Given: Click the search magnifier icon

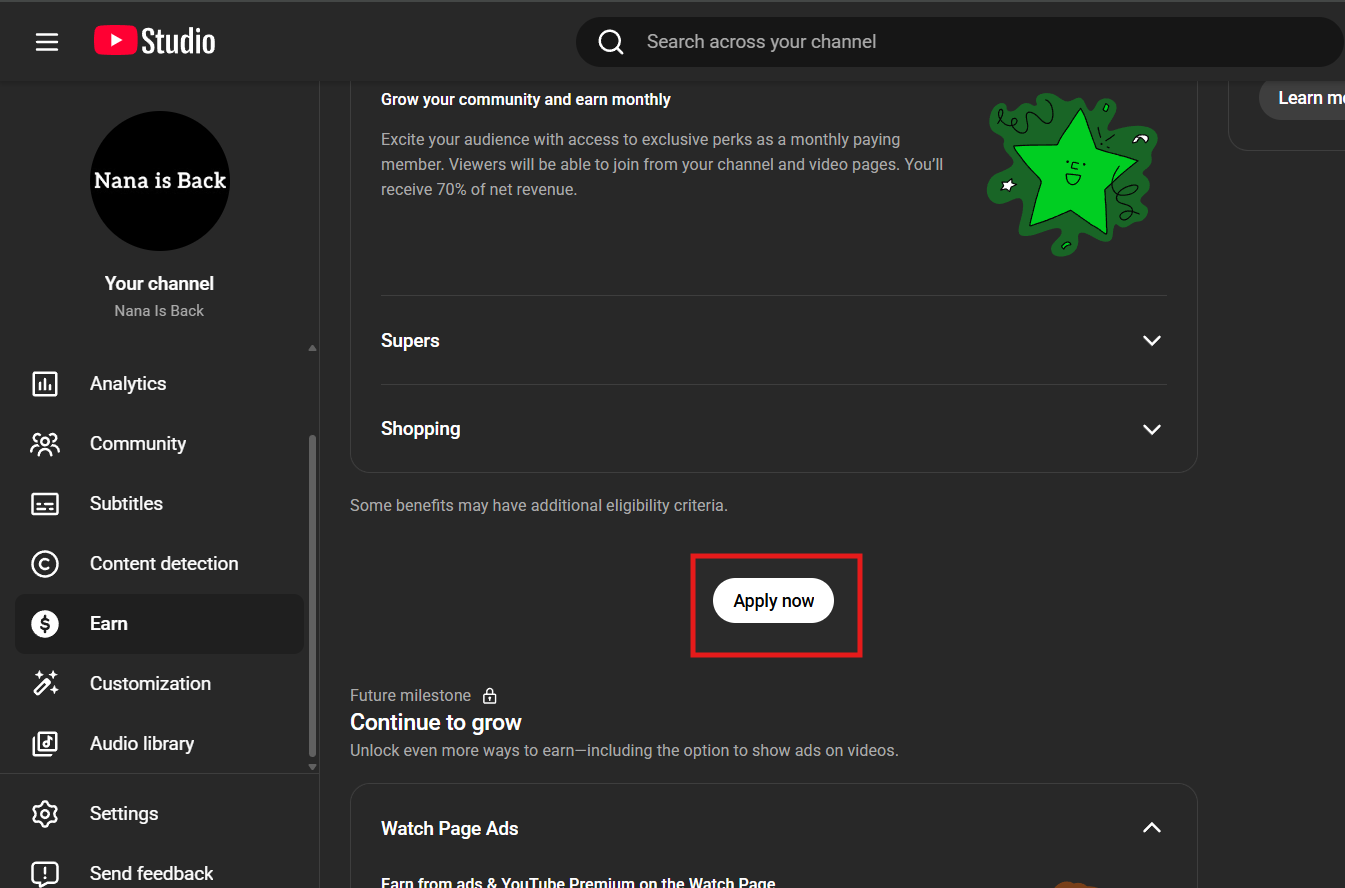Looking at the screenshot, I should (x=611, y=42).
